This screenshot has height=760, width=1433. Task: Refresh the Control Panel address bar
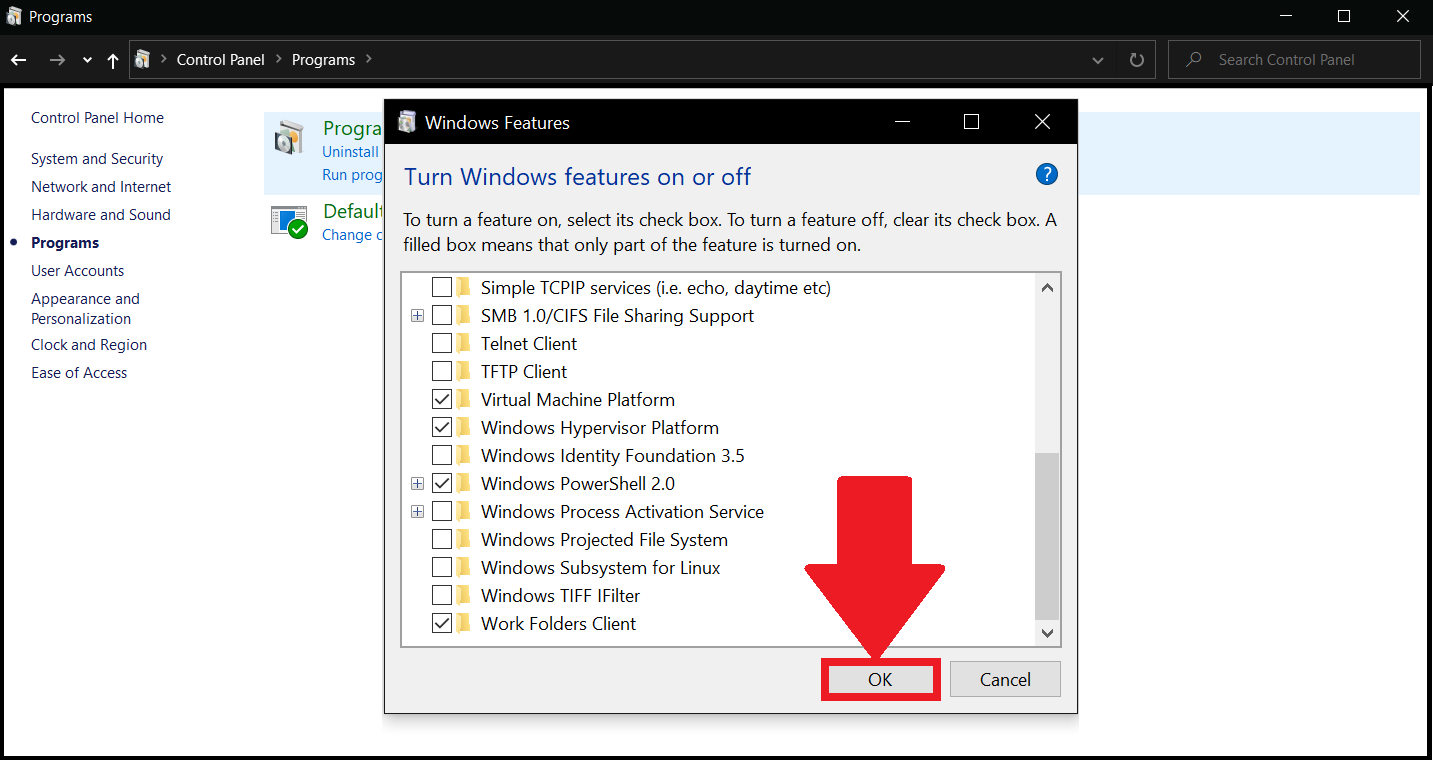pos(1136,60)
